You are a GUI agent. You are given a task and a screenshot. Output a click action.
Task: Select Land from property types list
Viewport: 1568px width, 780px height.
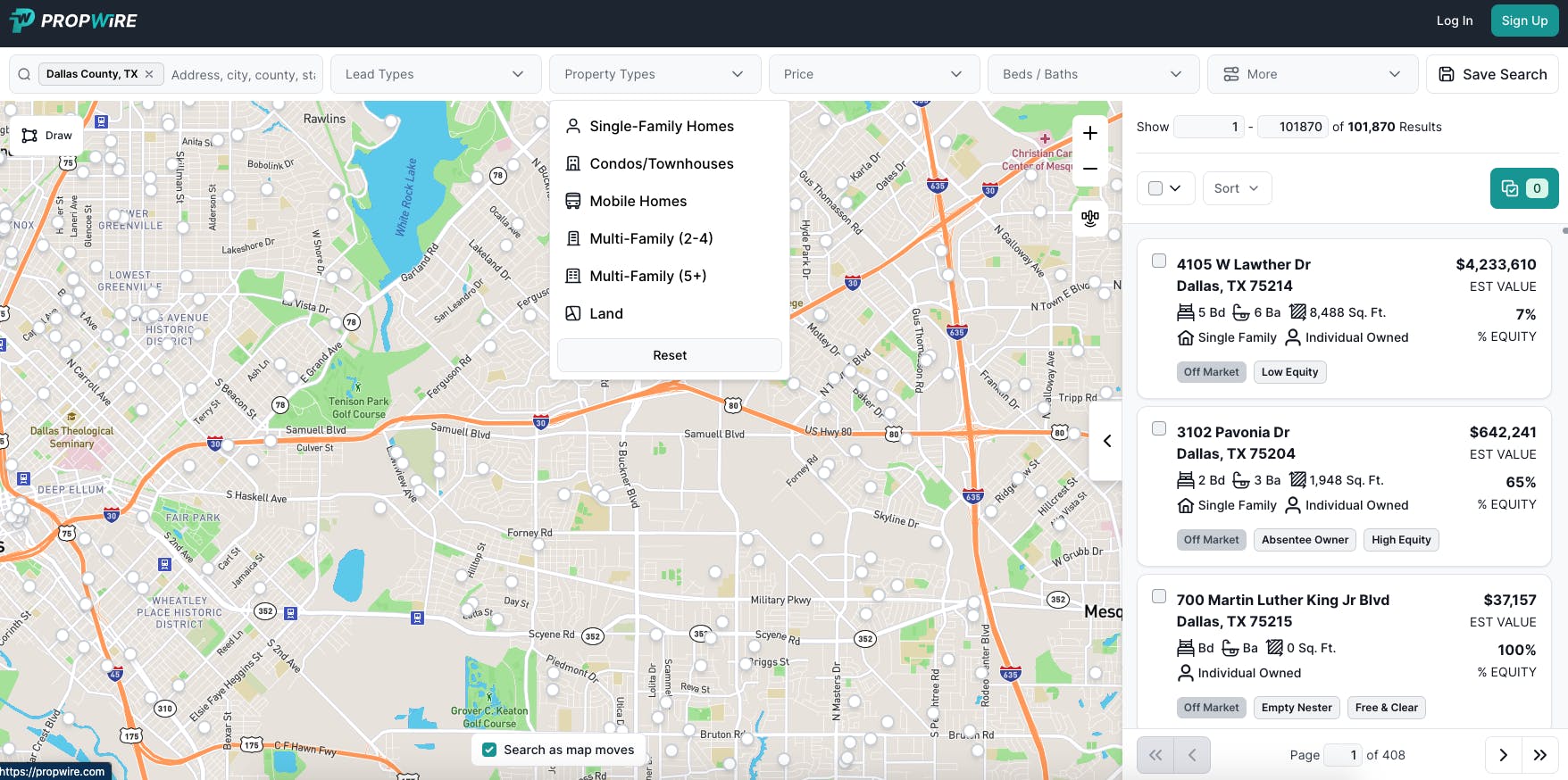pyautogui.click(x=605, y=314)
